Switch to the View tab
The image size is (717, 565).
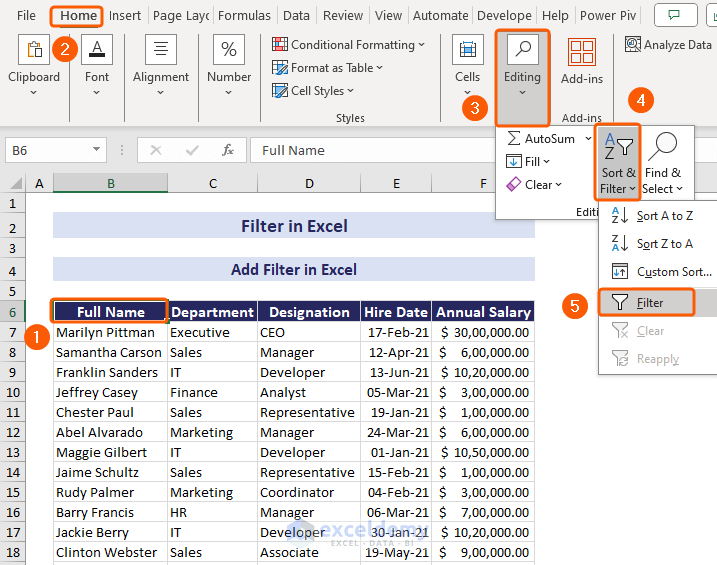388,16
